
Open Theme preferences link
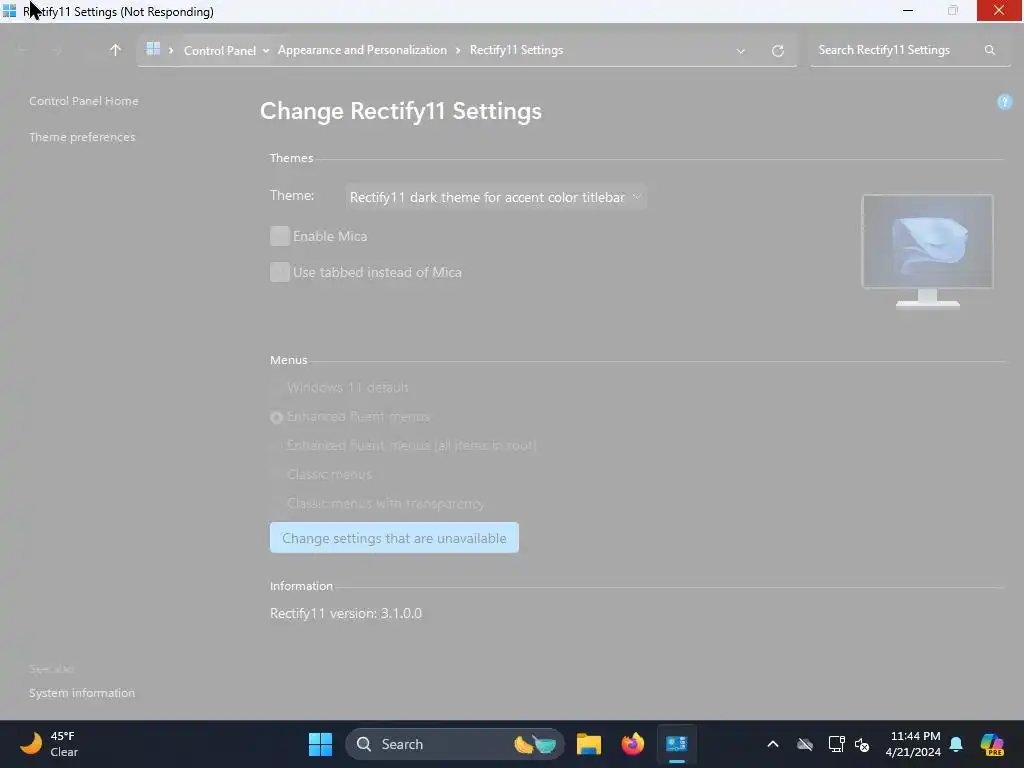click(x=82, y=137)
